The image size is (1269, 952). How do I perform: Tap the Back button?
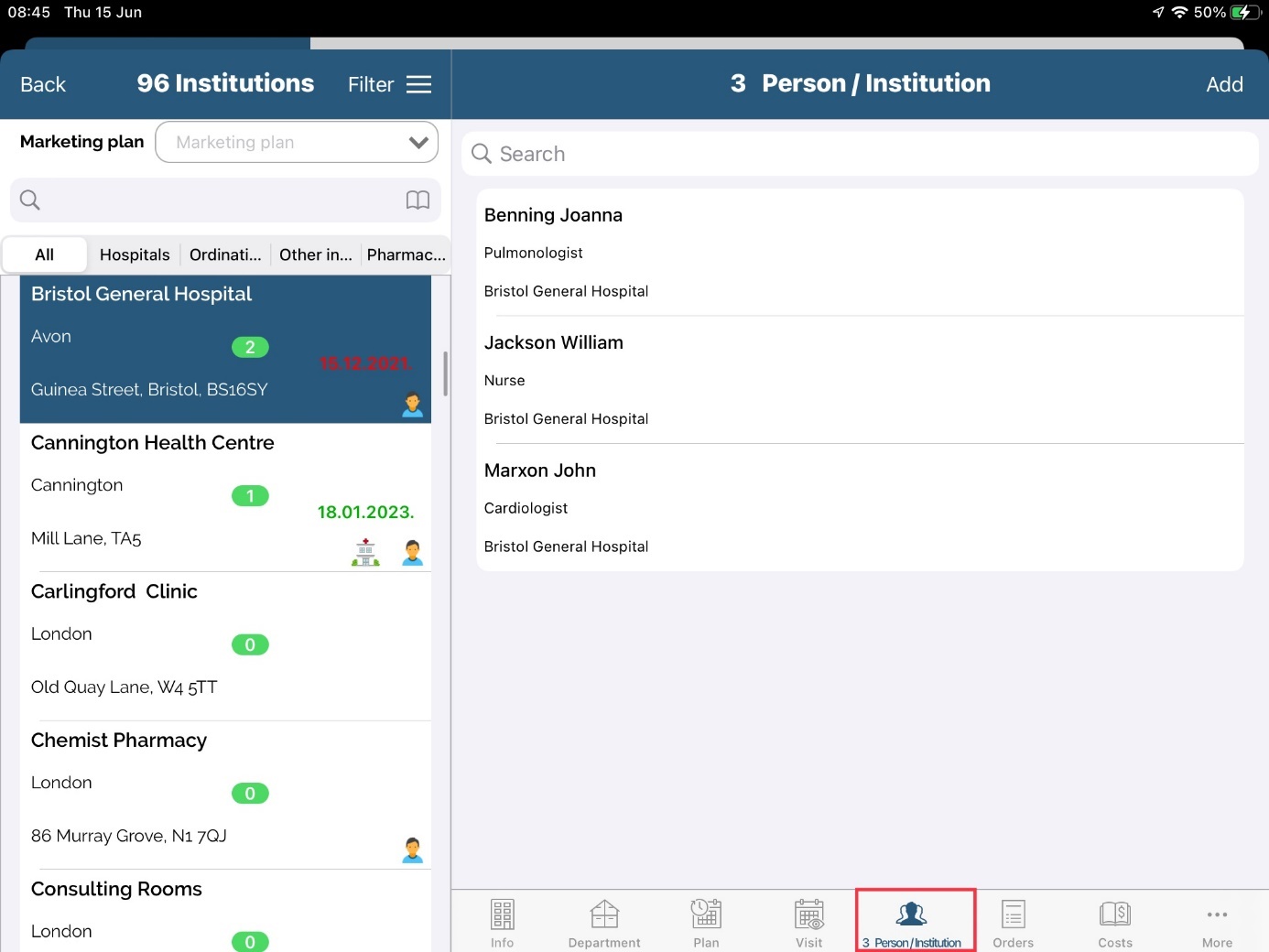click(43, 84)
